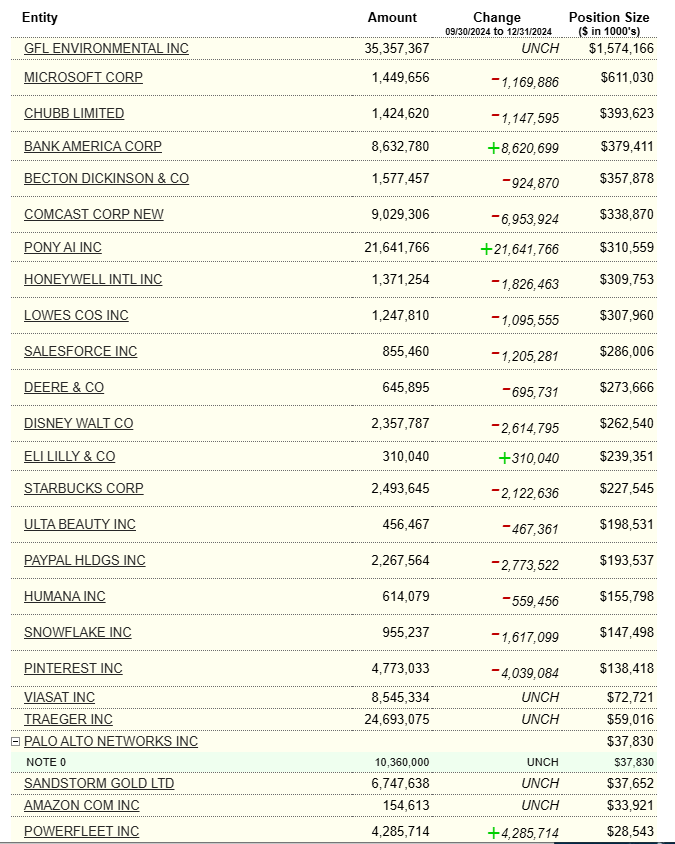Select the −1,169,886 Microsoft change value

click(x=525, y=82)
